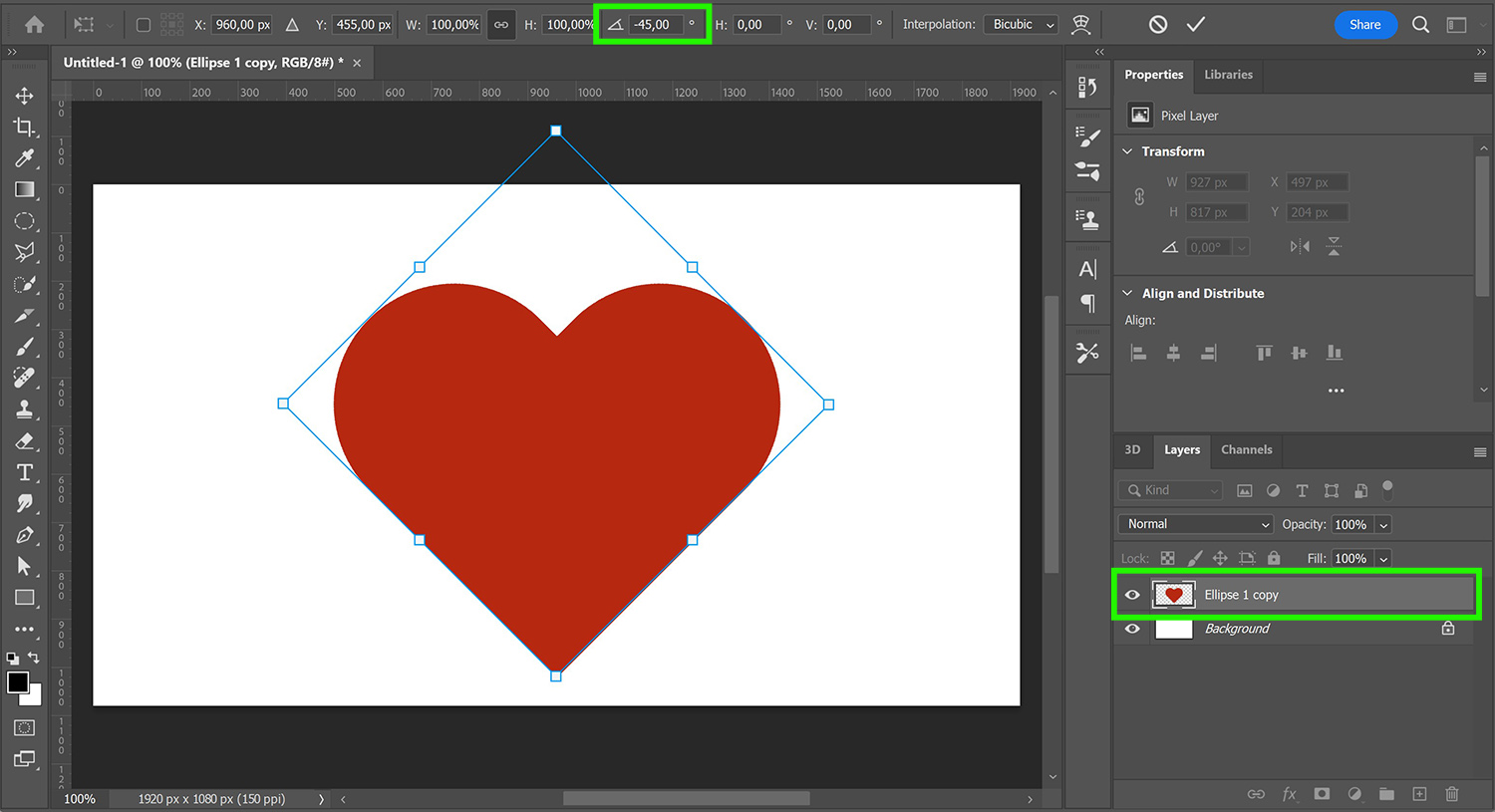Toggle relative positioning triangle for reference point
This screenshot has height=812, width=1495.
point(292,25)
